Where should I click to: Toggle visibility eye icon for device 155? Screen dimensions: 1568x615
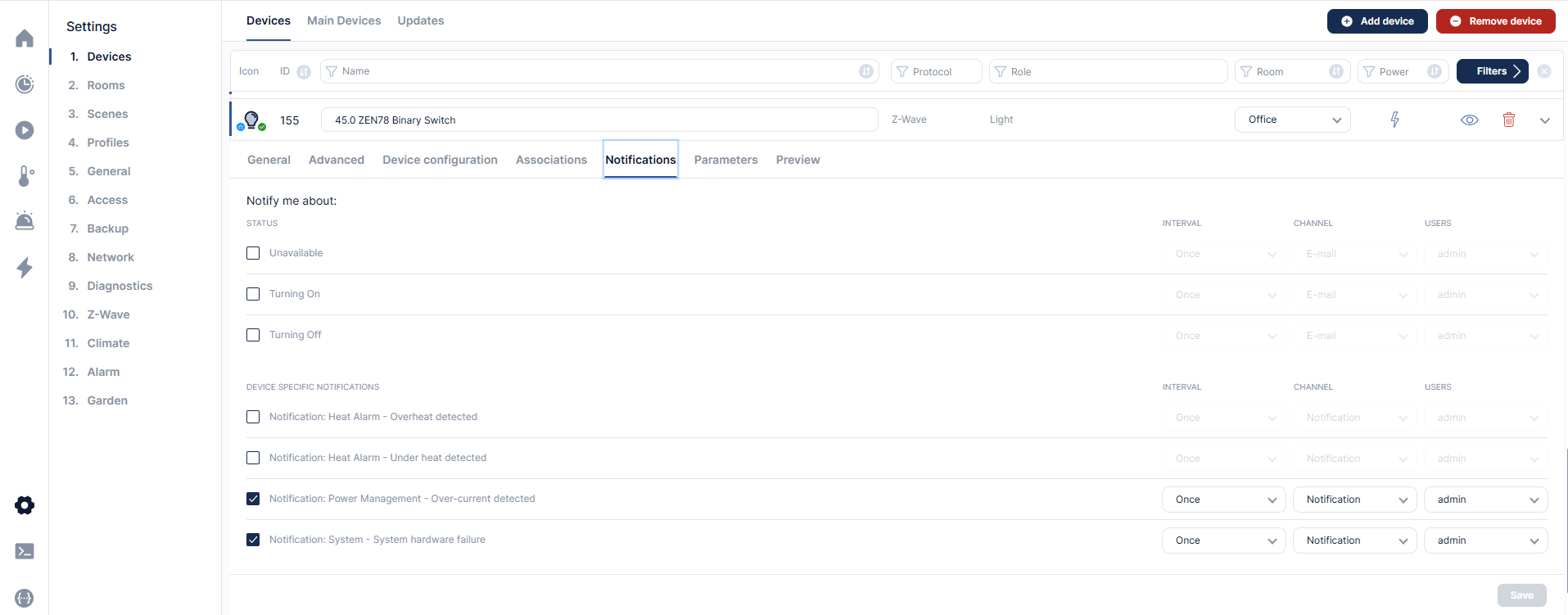click(x=1470, y=120)
